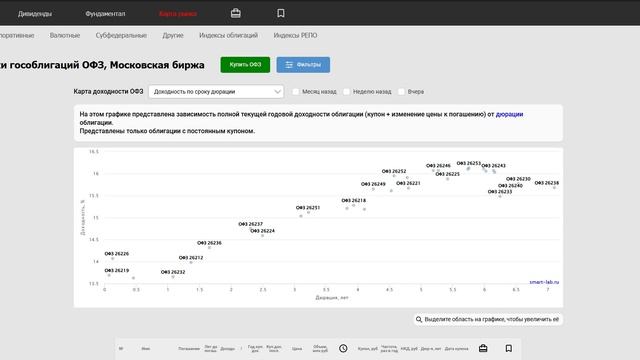Click the ОФЗ 26236 chart label
This screenshot has height=360, width=640.
pos(209,243)
